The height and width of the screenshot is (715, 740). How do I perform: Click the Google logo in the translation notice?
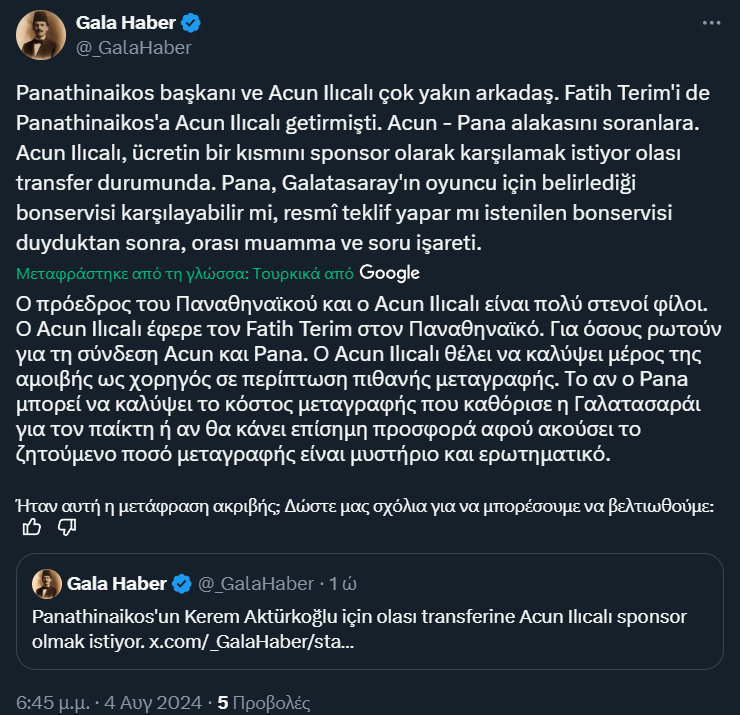pos(390,272)
